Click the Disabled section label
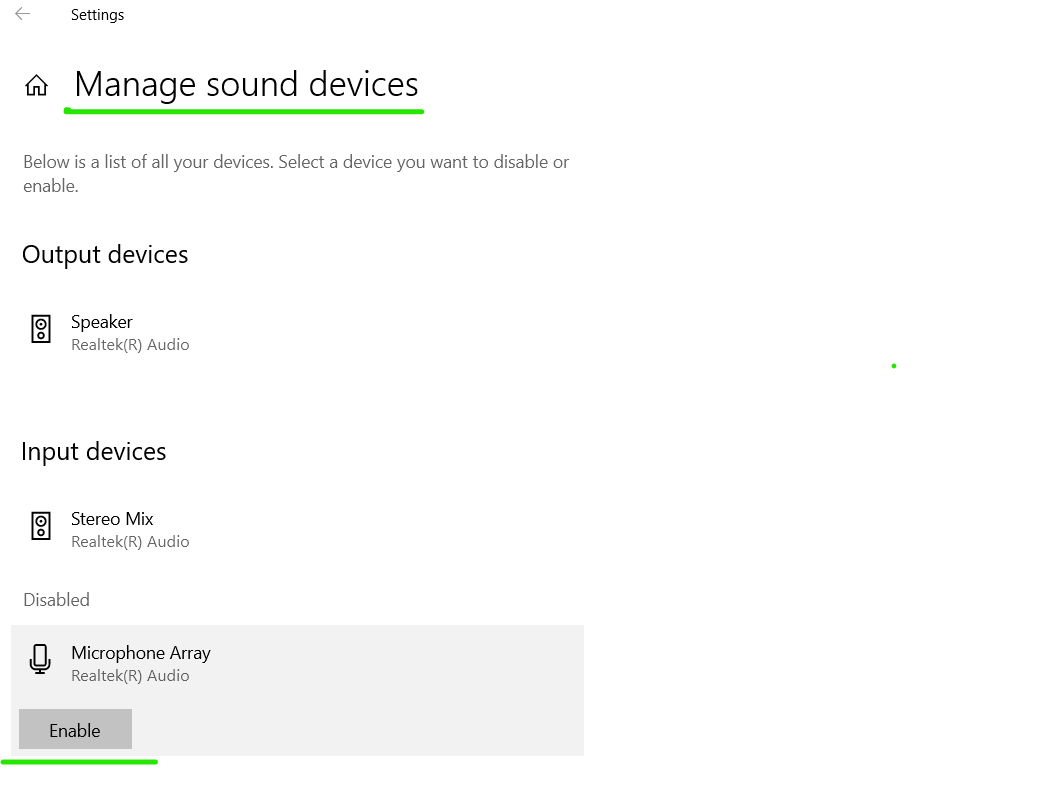Viewport: 1048px width, 801px height. (x=56, y=600)
